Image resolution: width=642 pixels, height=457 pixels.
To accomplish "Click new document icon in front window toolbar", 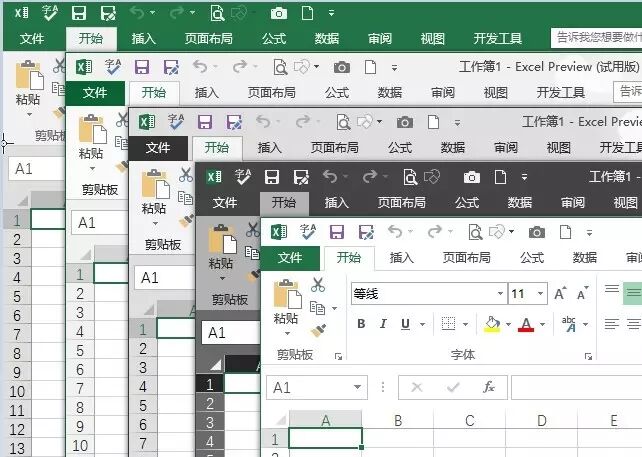I will coord(565,232).
